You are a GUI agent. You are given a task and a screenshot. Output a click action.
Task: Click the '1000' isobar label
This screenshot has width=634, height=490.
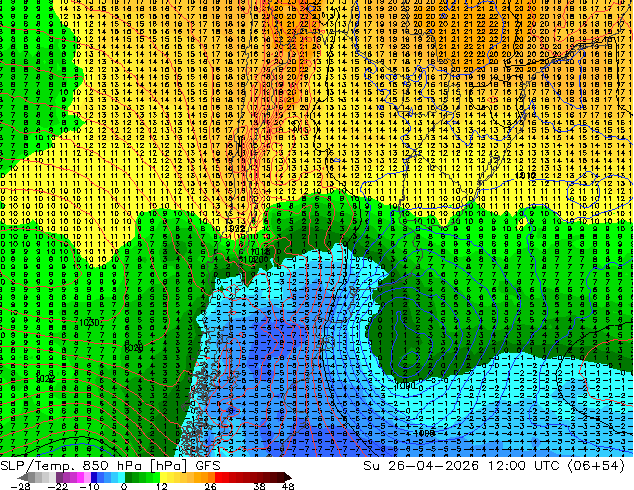click(406, 386)
